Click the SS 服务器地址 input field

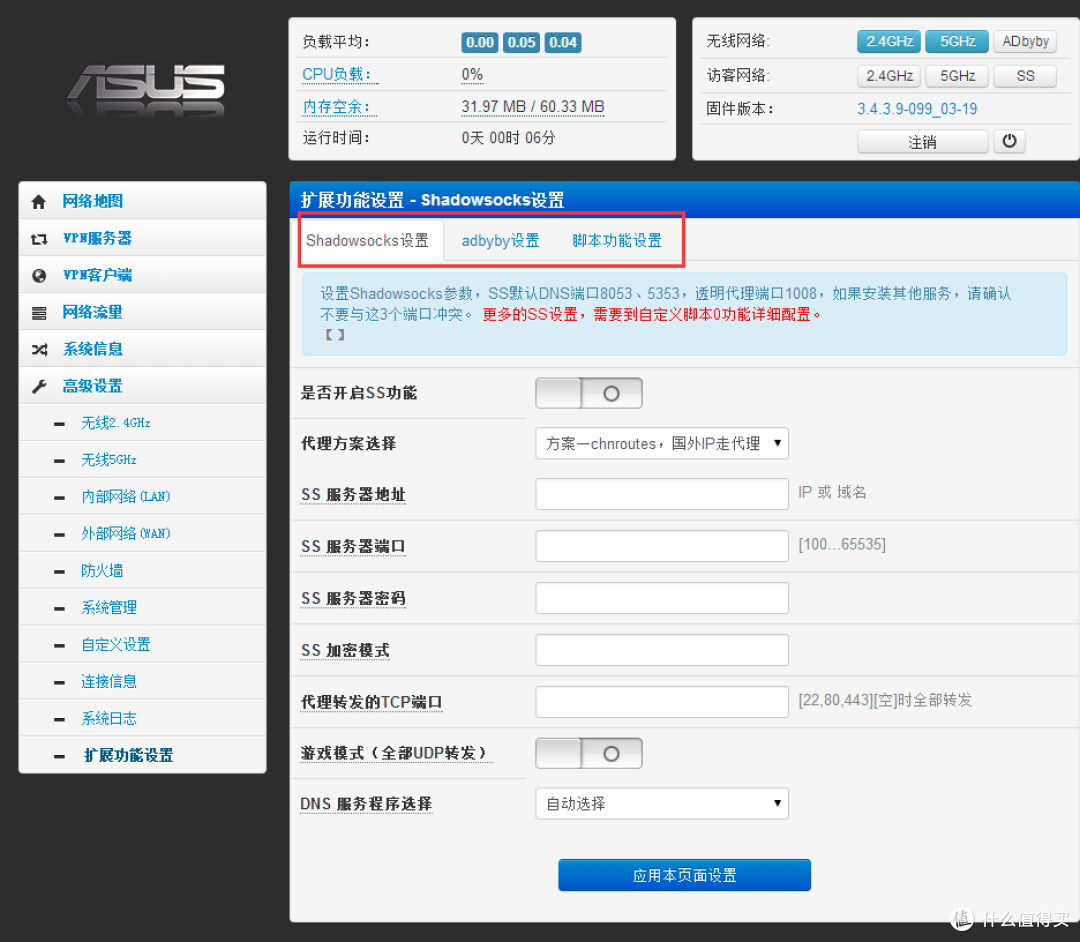661,493
